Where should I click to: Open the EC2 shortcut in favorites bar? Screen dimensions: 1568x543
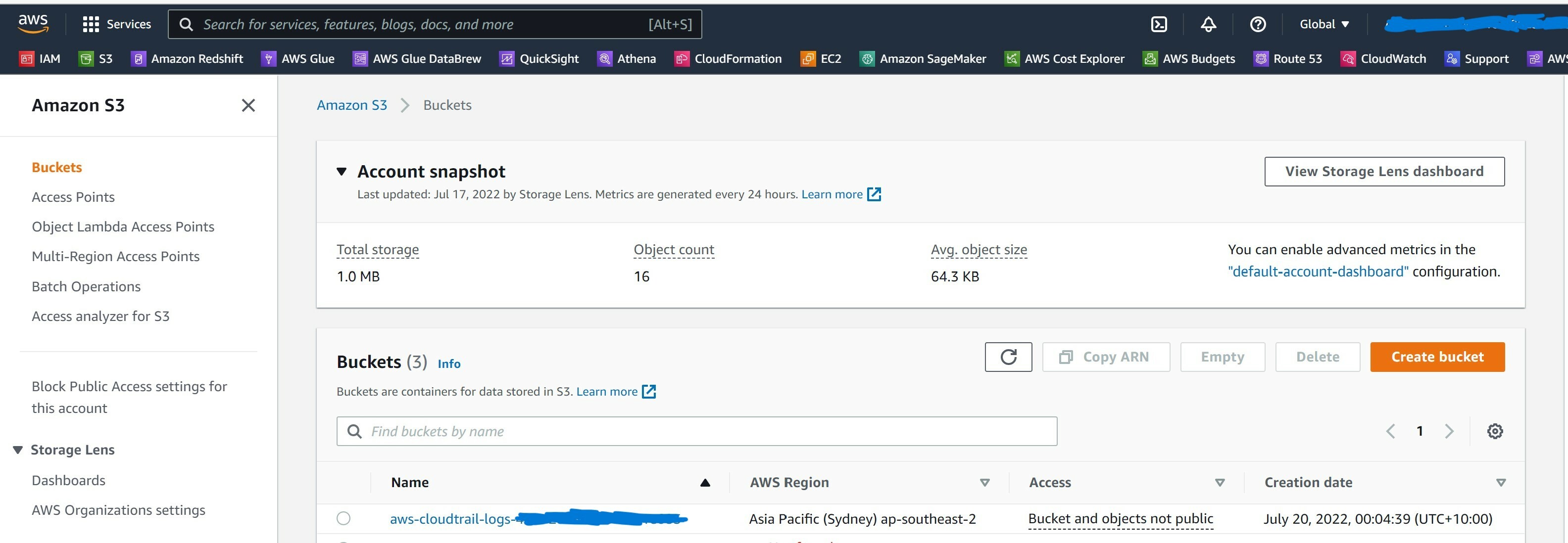821,59
